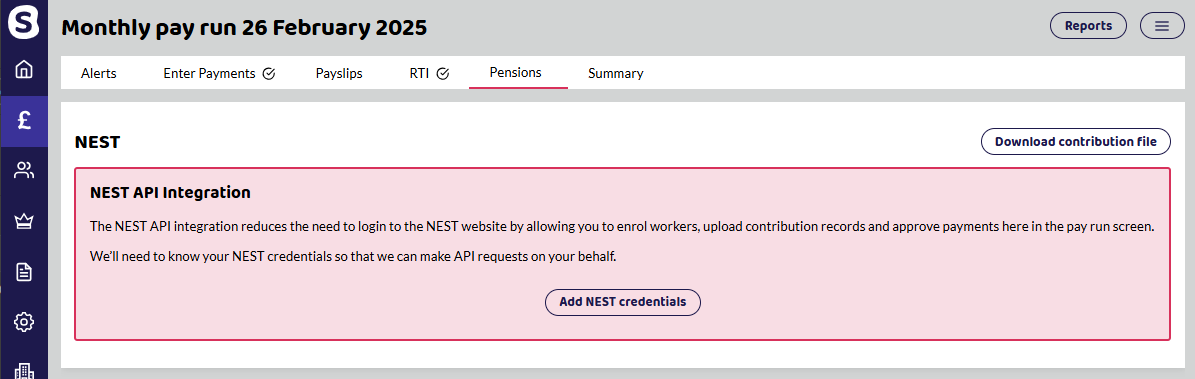Click Download contribution file button
1195x379 pixels.
1075,142
